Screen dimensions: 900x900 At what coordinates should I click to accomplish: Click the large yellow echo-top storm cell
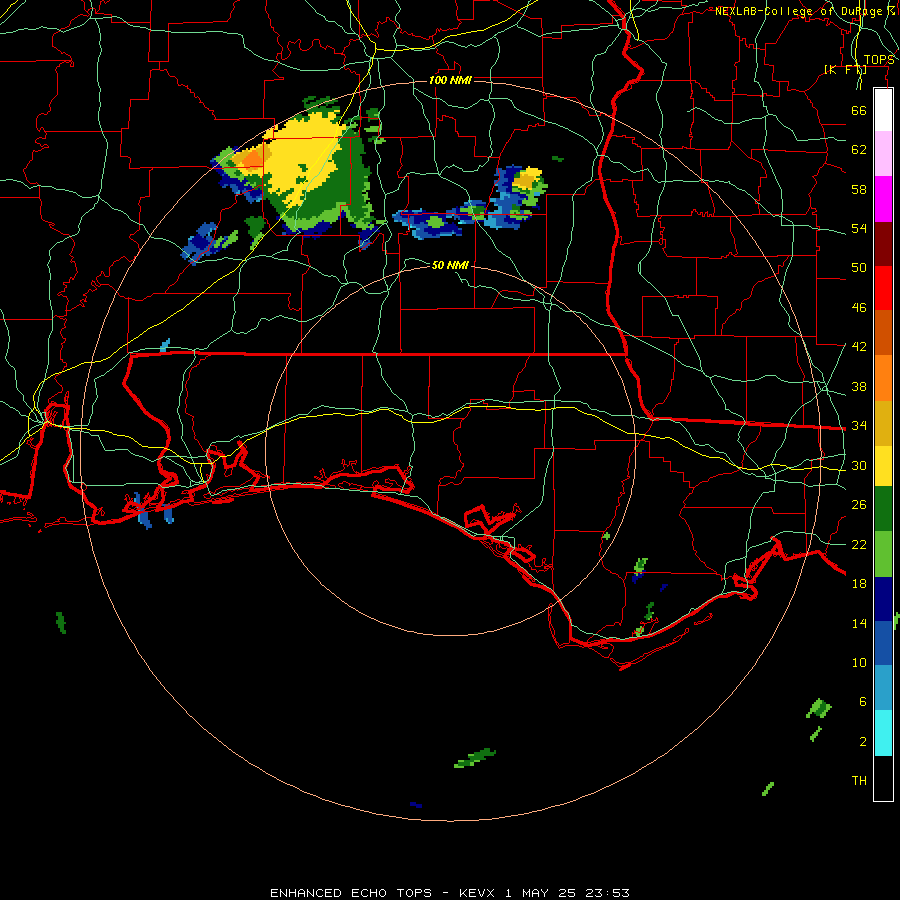click(301, 158)
